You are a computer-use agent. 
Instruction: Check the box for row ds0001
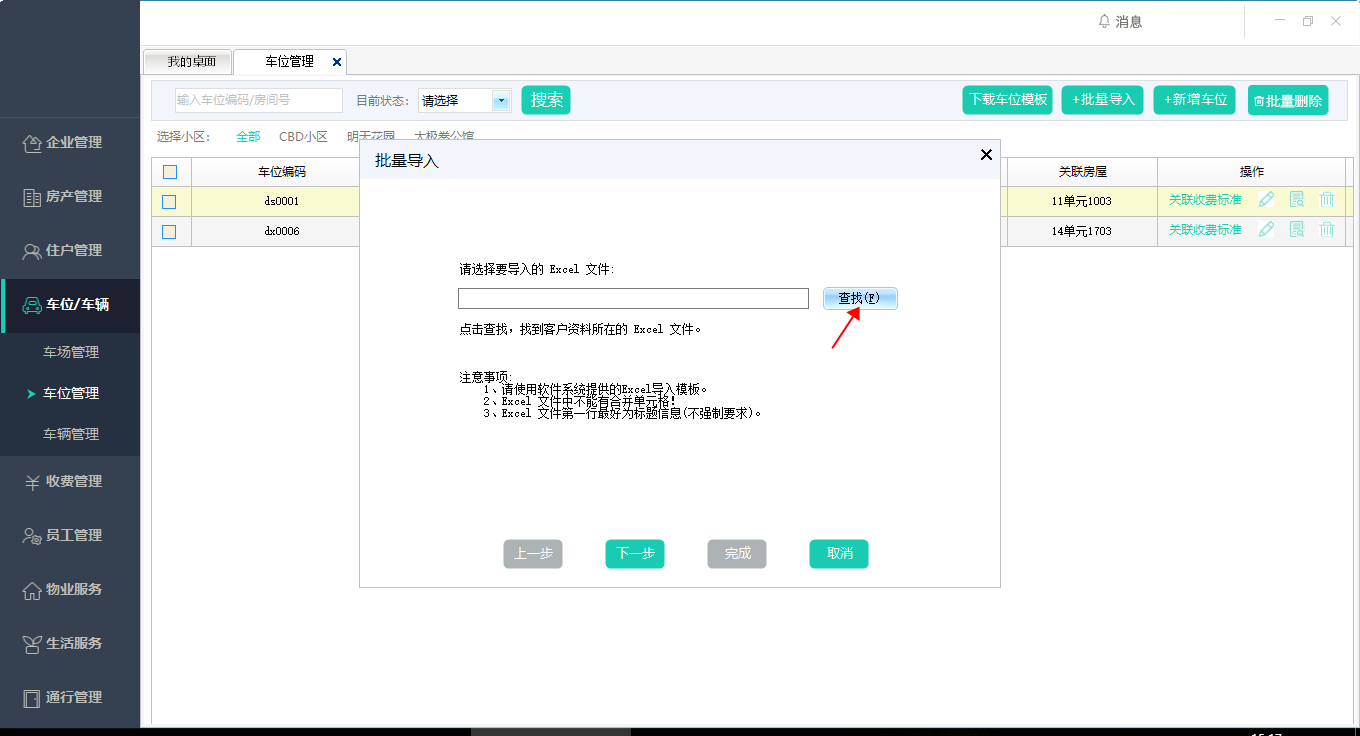click(x=169, y=202)
